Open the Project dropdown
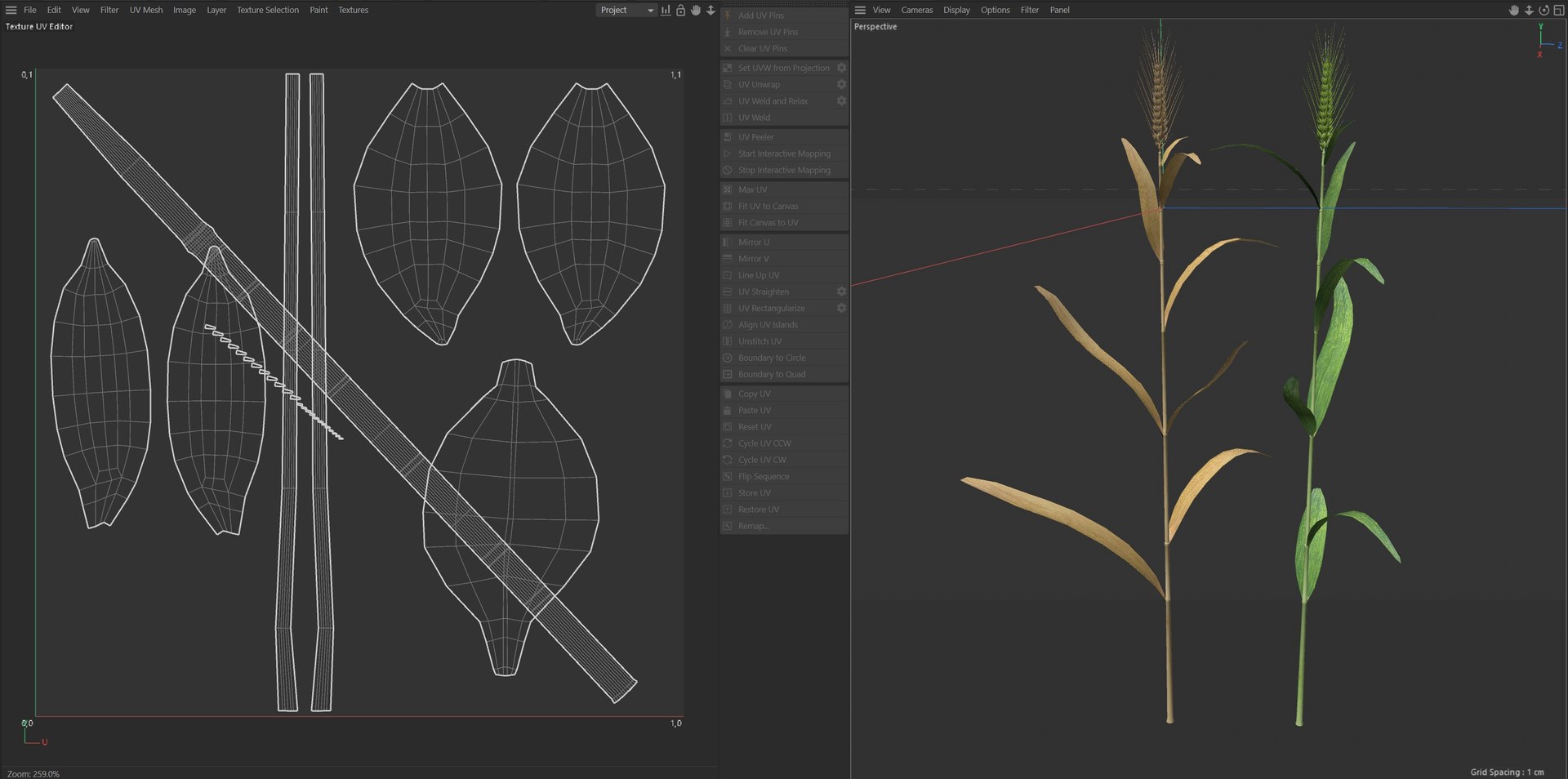Screen dimensions: 1568x779 626,10
